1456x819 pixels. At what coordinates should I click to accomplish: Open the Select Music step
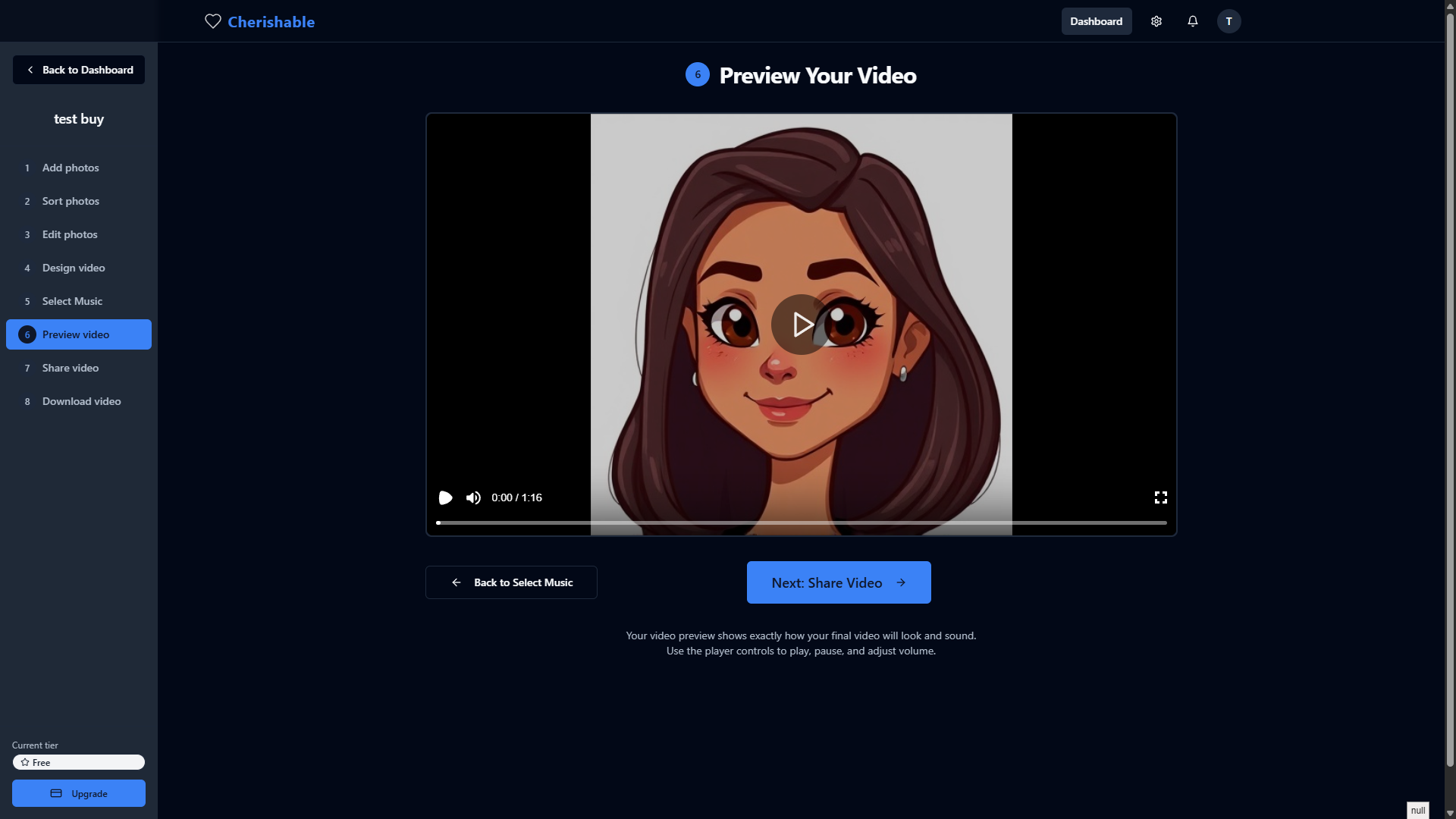coord(72,301)
